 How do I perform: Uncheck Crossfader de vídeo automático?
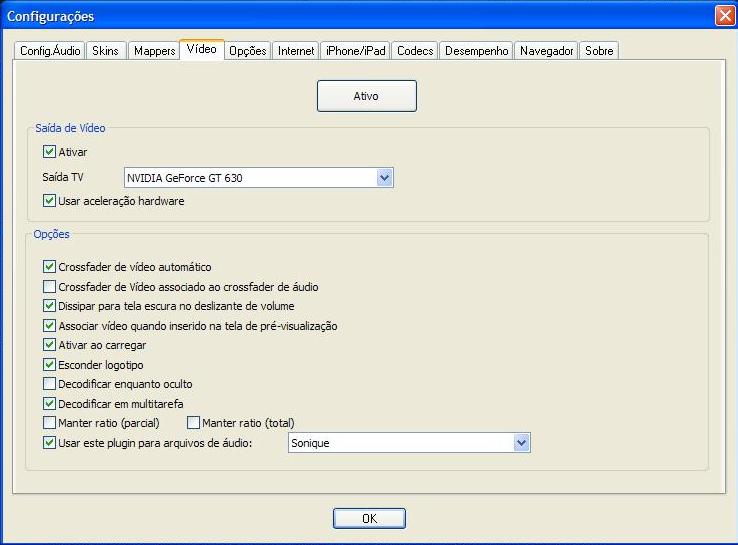coord(49,267)
